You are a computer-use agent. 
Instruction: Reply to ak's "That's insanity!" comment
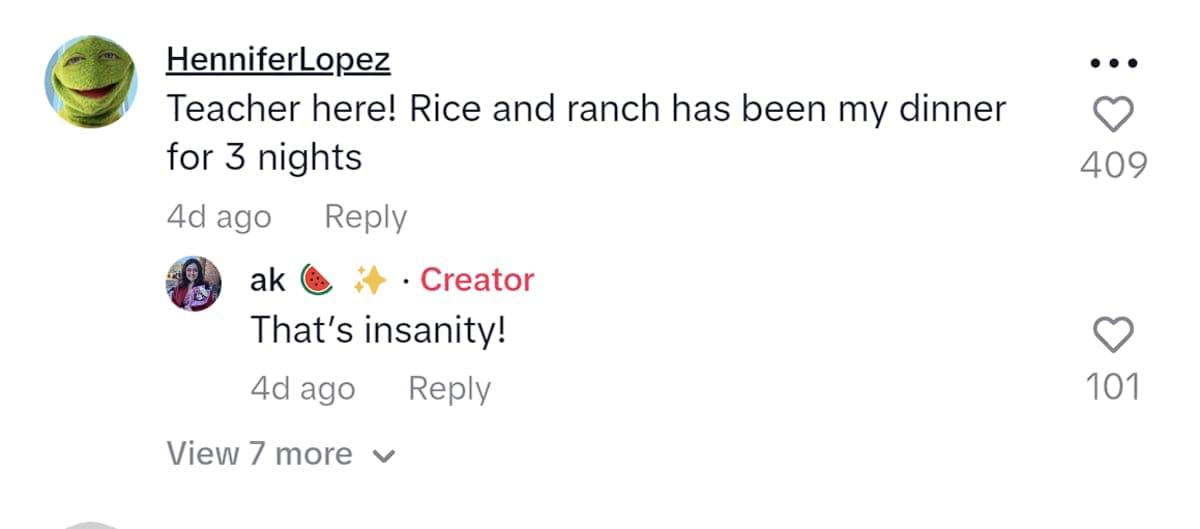coord(449,388)
